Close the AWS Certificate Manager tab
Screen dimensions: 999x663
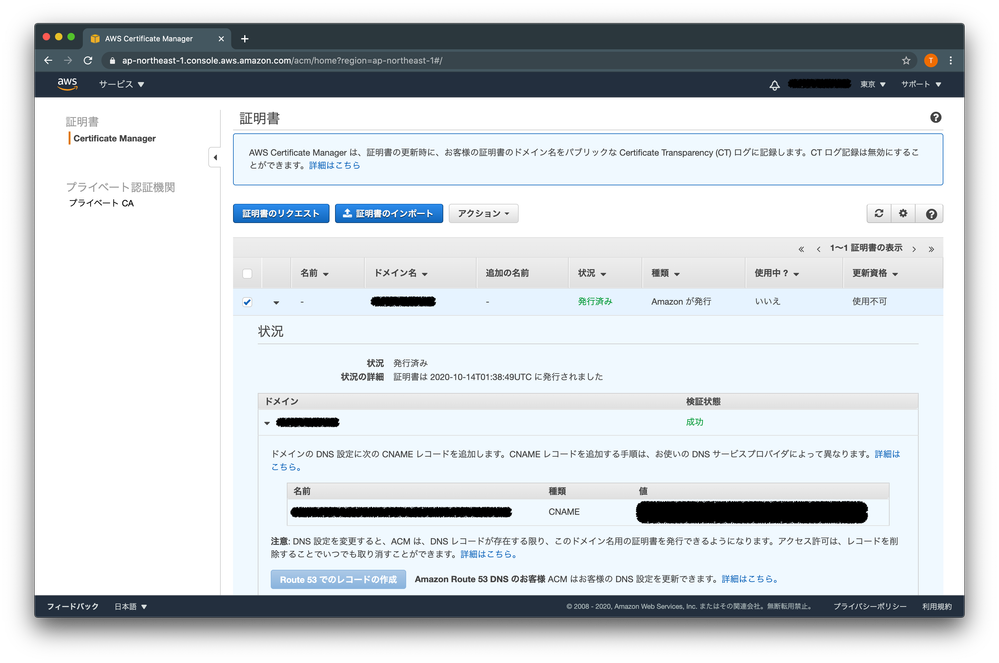click(x=221, y=39)
